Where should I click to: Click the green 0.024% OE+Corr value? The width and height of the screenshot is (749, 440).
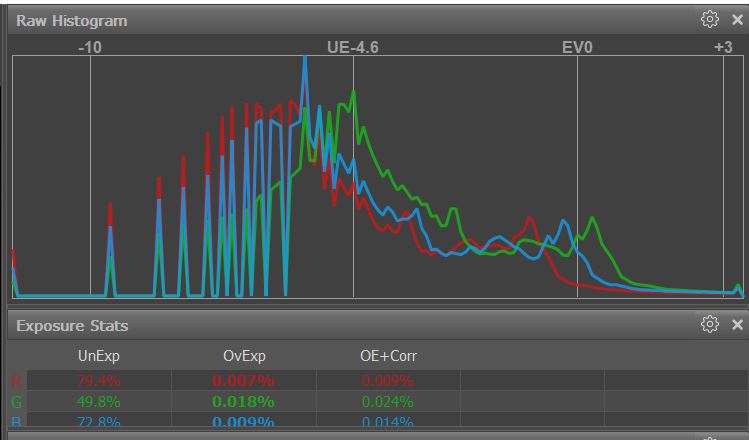[x=389, y=402]
